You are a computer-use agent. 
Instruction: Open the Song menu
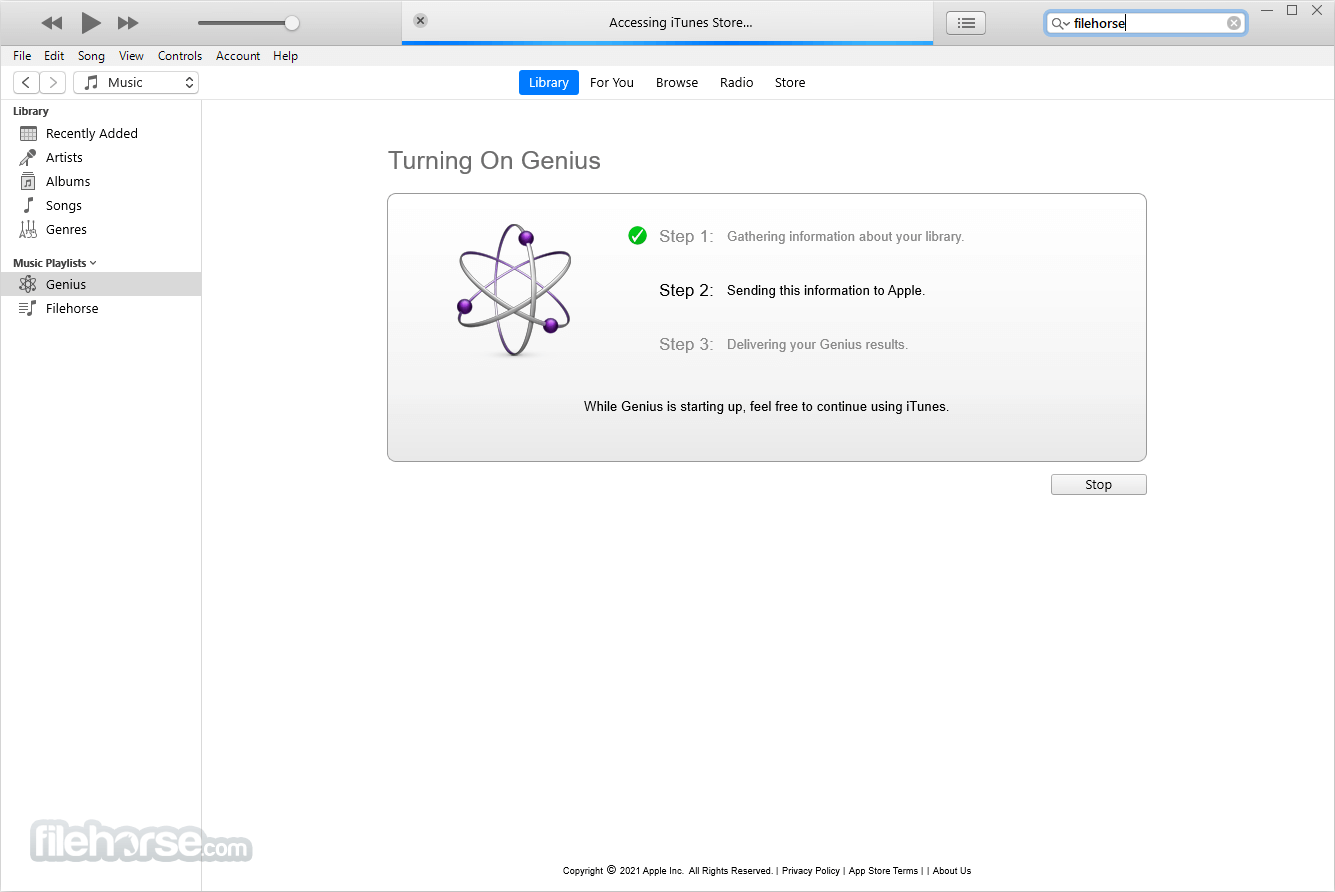point(91,56)
